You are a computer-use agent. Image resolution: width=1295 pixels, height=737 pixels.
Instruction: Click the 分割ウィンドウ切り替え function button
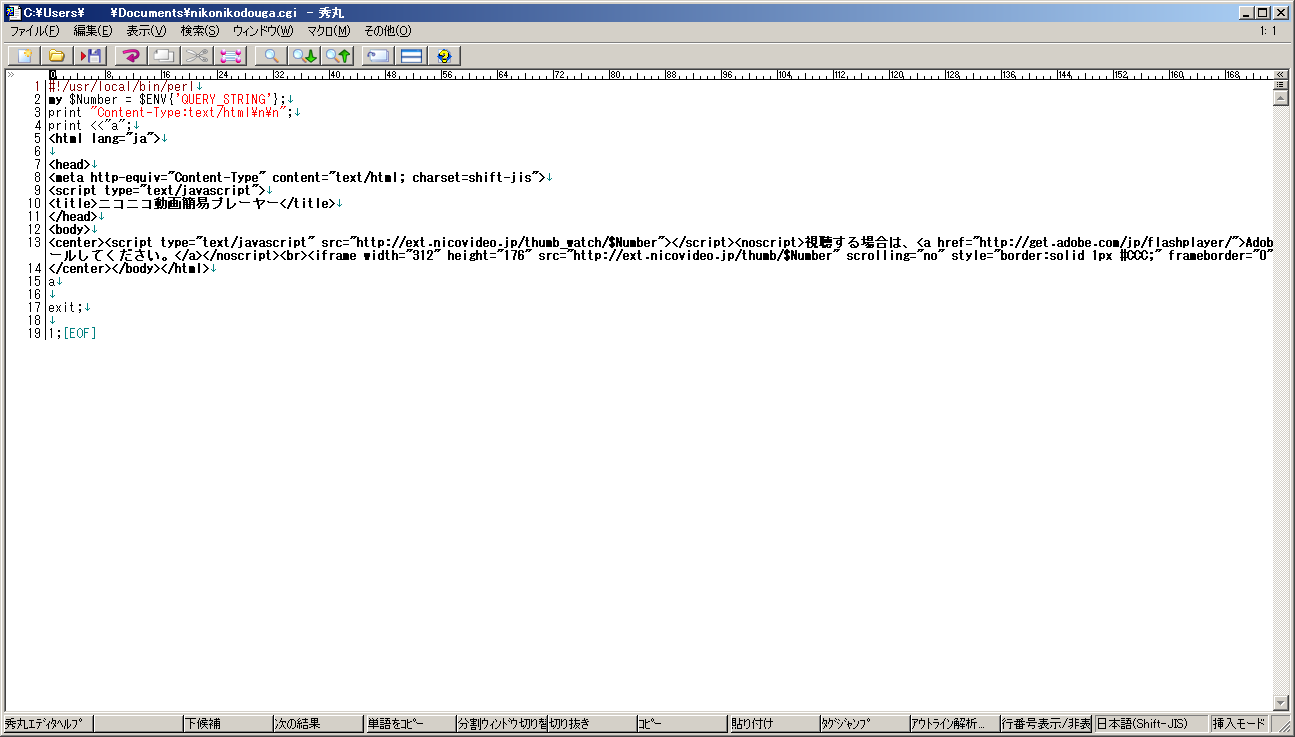click(500, 724)
